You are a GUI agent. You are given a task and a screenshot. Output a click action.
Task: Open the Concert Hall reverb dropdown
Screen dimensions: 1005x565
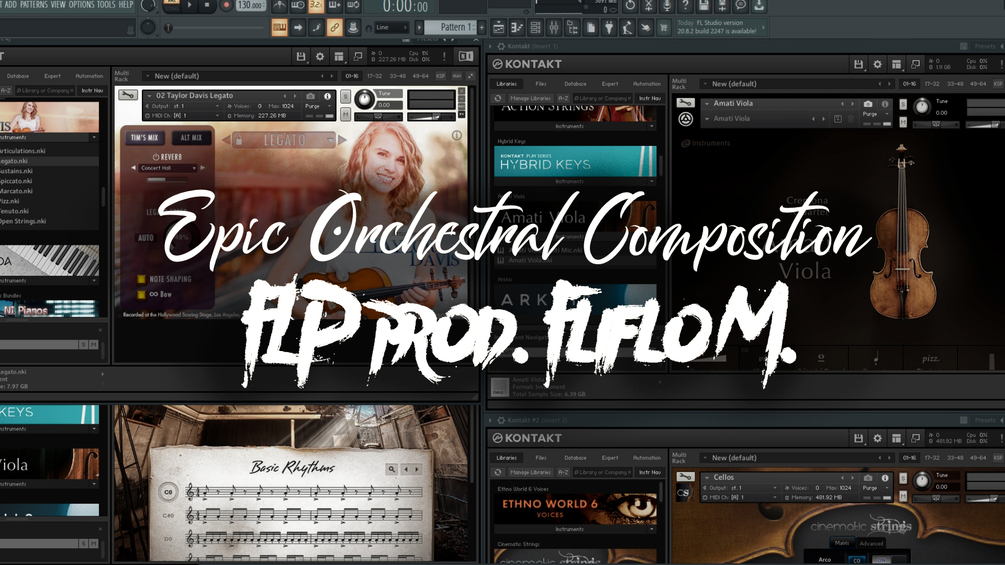pyautogui.click(x=167, y=168)
